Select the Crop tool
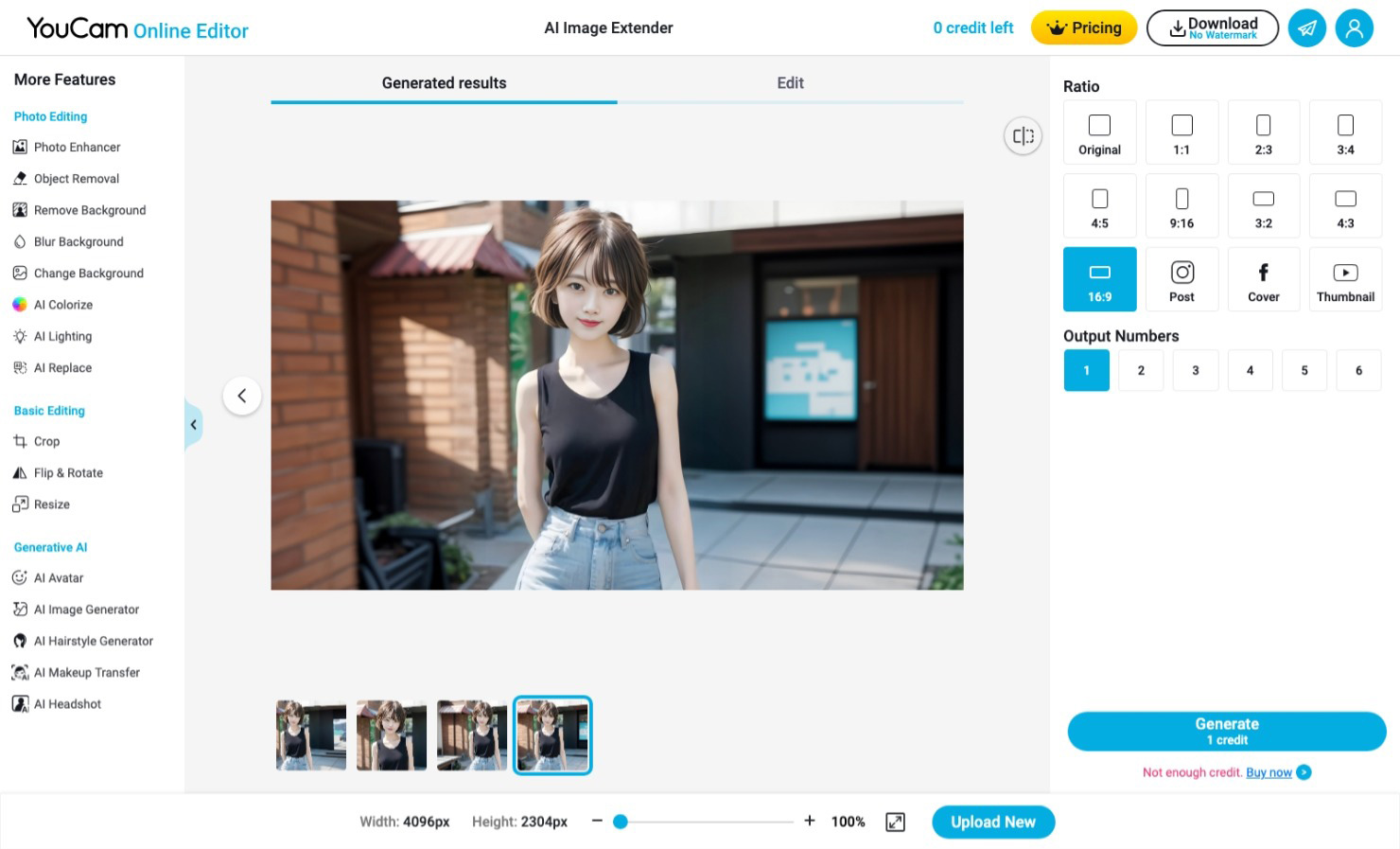1400x849 pixels. 46,441
